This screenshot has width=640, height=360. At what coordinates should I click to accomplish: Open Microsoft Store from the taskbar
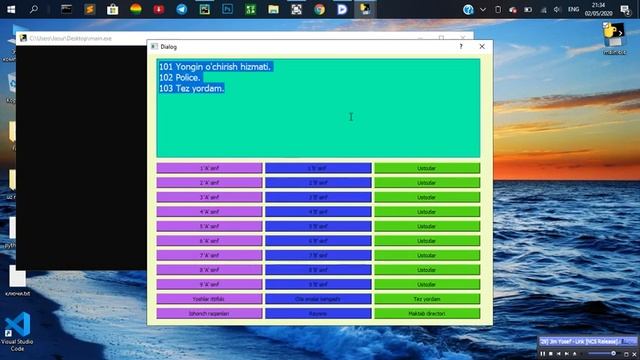tap(113, 9)
